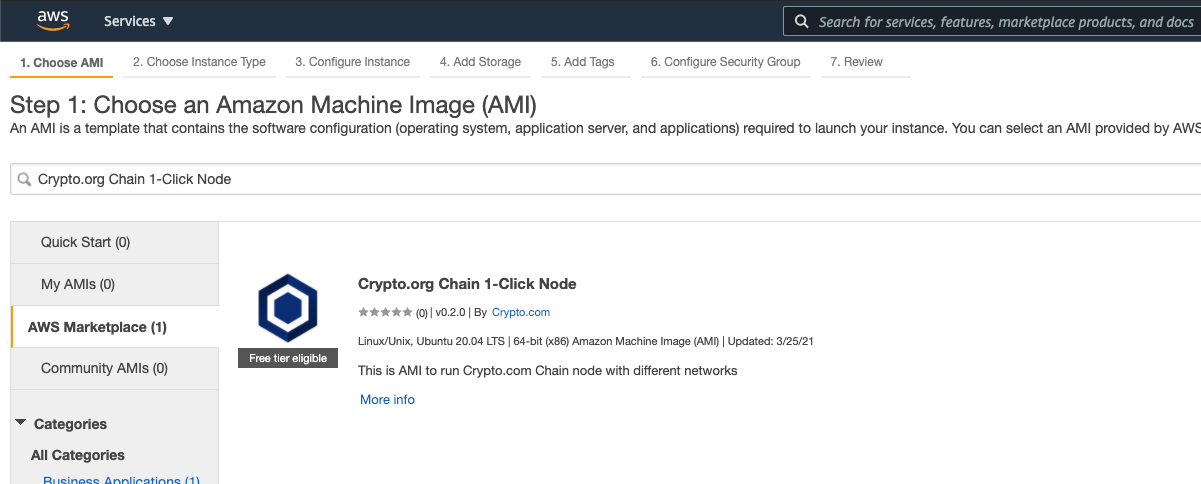Open the Crypto.com vendor link

tap(521, 312)
